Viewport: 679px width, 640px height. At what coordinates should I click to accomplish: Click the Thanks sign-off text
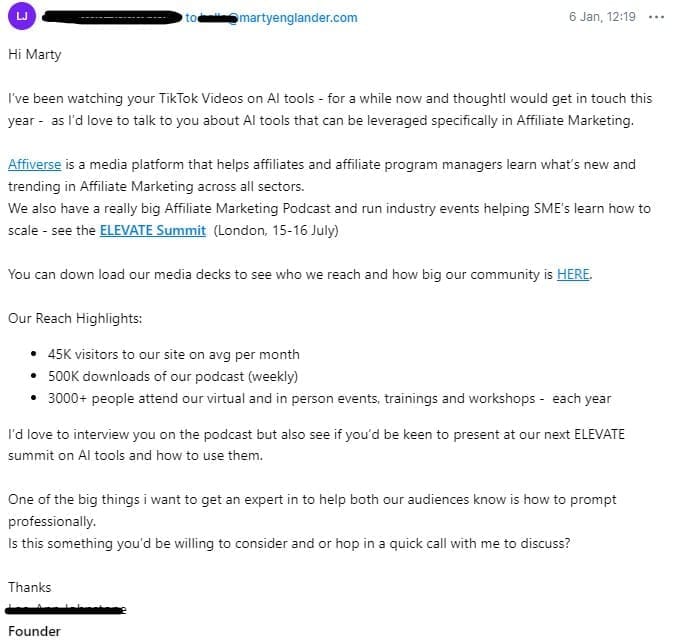(x=29, y=587)
